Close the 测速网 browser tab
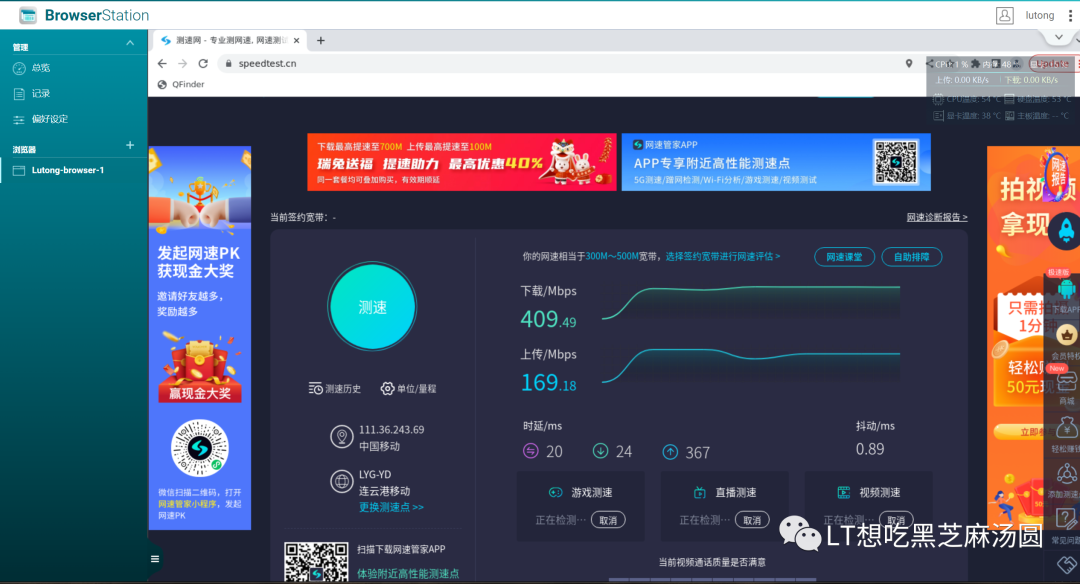 pyautogui.click(x=296, y=41)
